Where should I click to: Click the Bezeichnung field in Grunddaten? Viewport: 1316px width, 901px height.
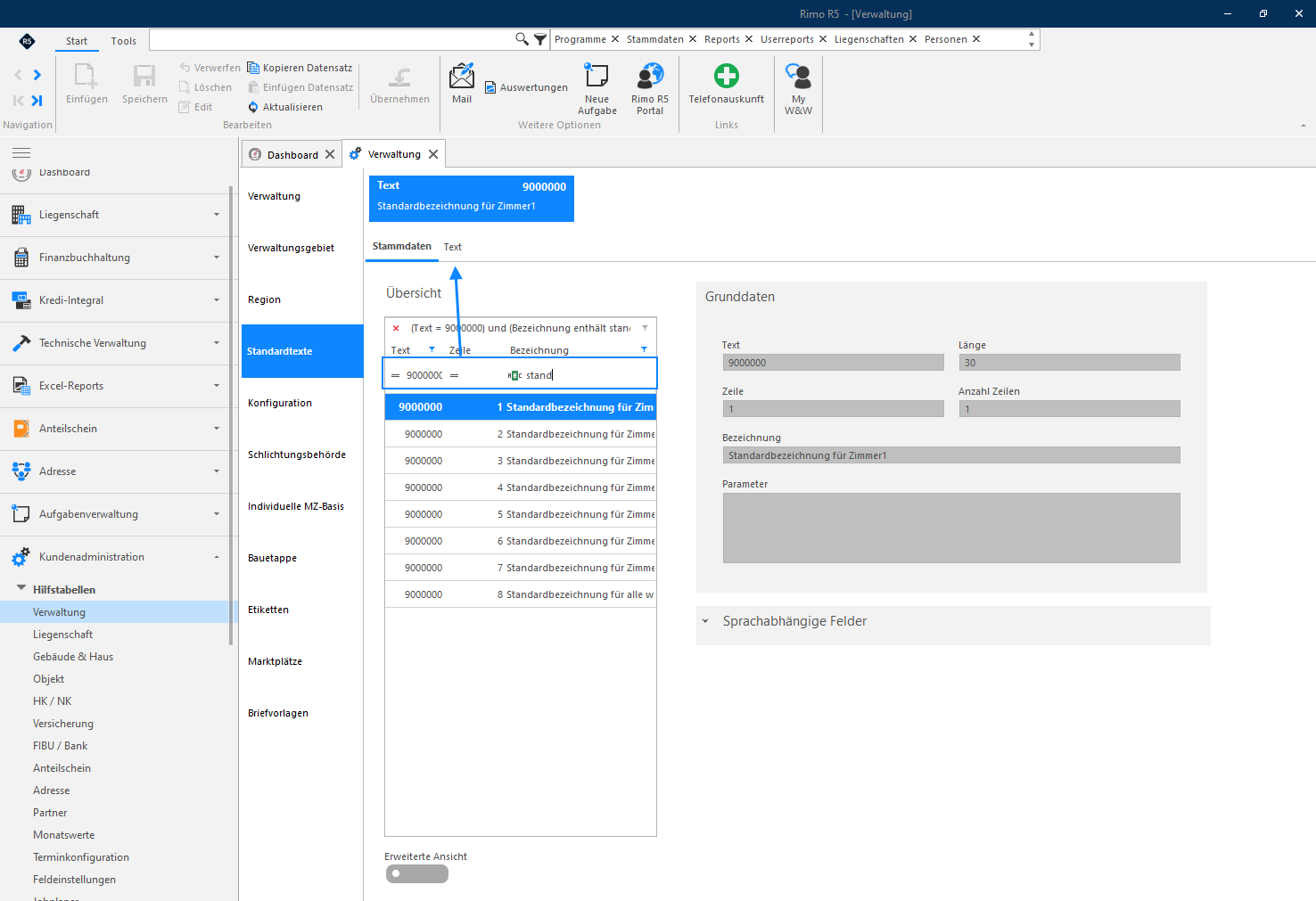point(951,455)
